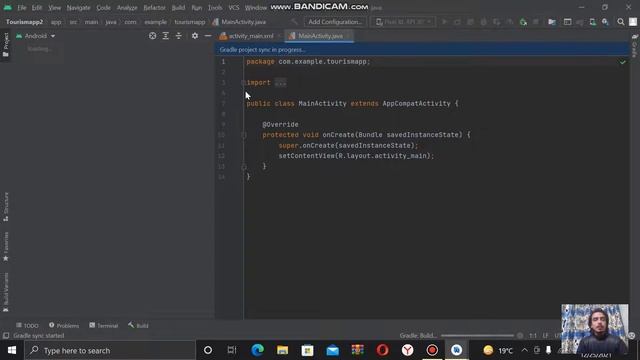The height and width of the screenshot is (360, 640).
Task: Open the Window menu
Action: 256,8
